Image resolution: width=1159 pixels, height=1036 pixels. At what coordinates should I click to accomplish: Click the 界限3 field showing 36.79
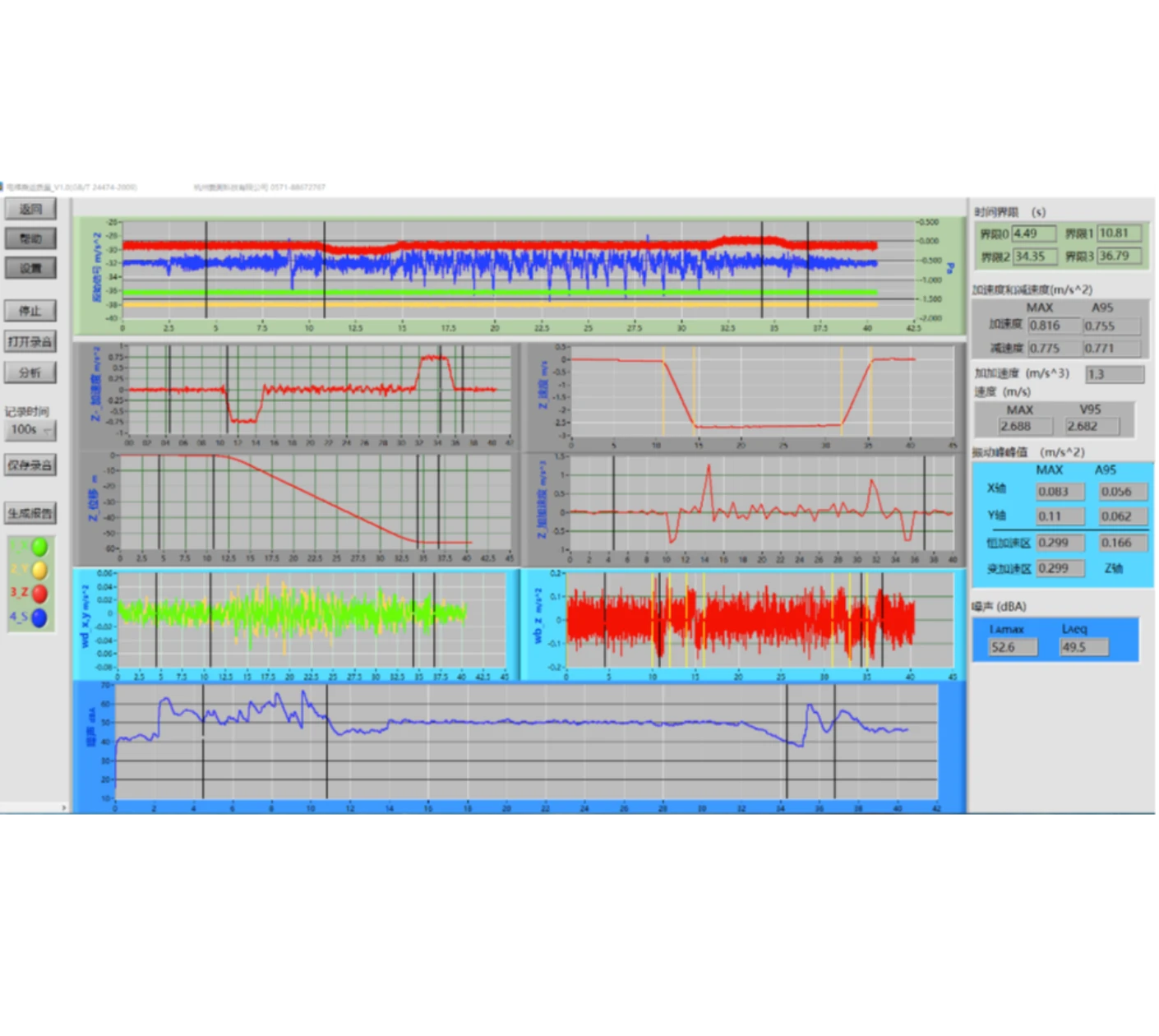click(1120, 257)
